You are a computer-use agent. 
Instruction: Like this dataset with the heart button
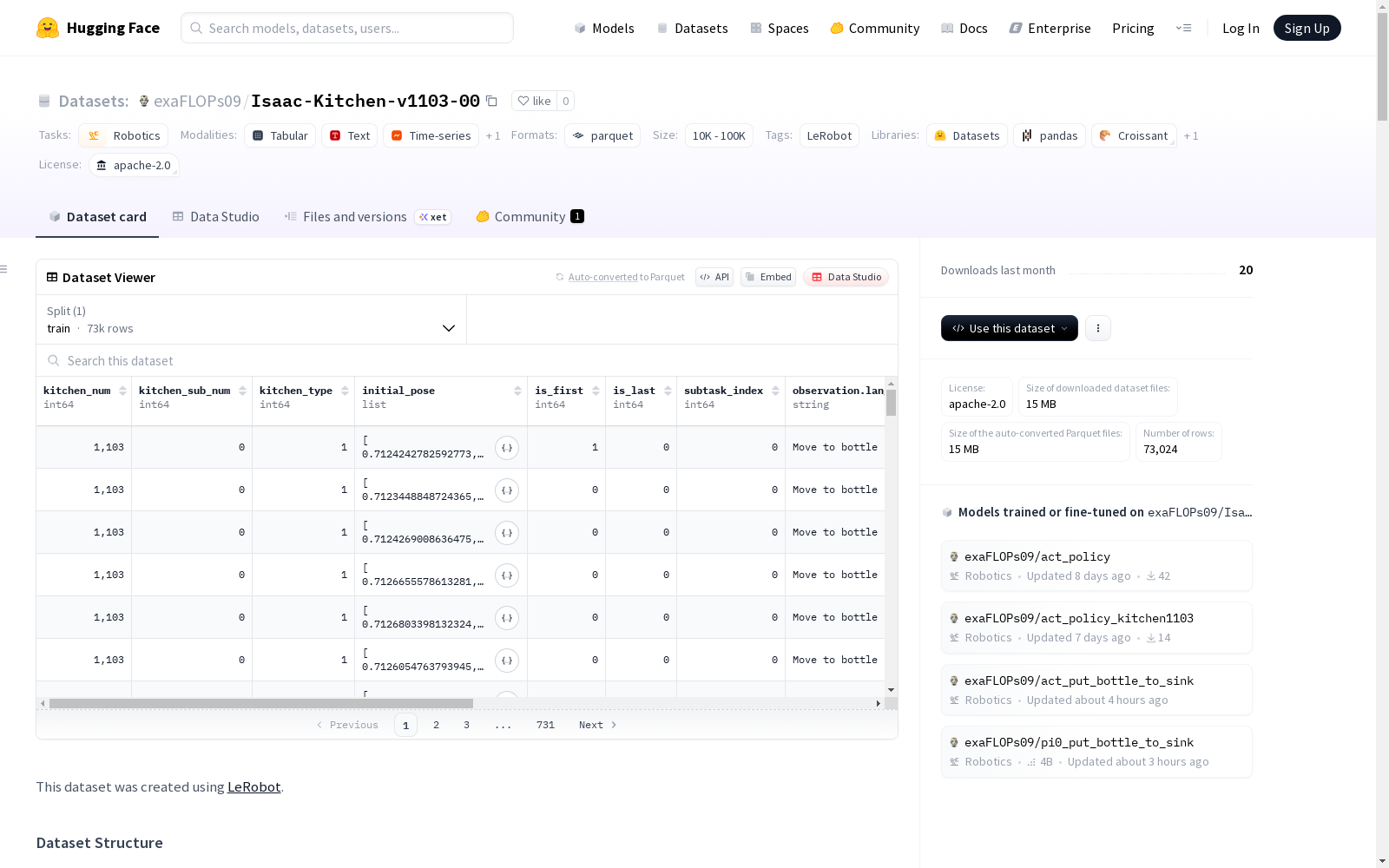tap(534, 101)
